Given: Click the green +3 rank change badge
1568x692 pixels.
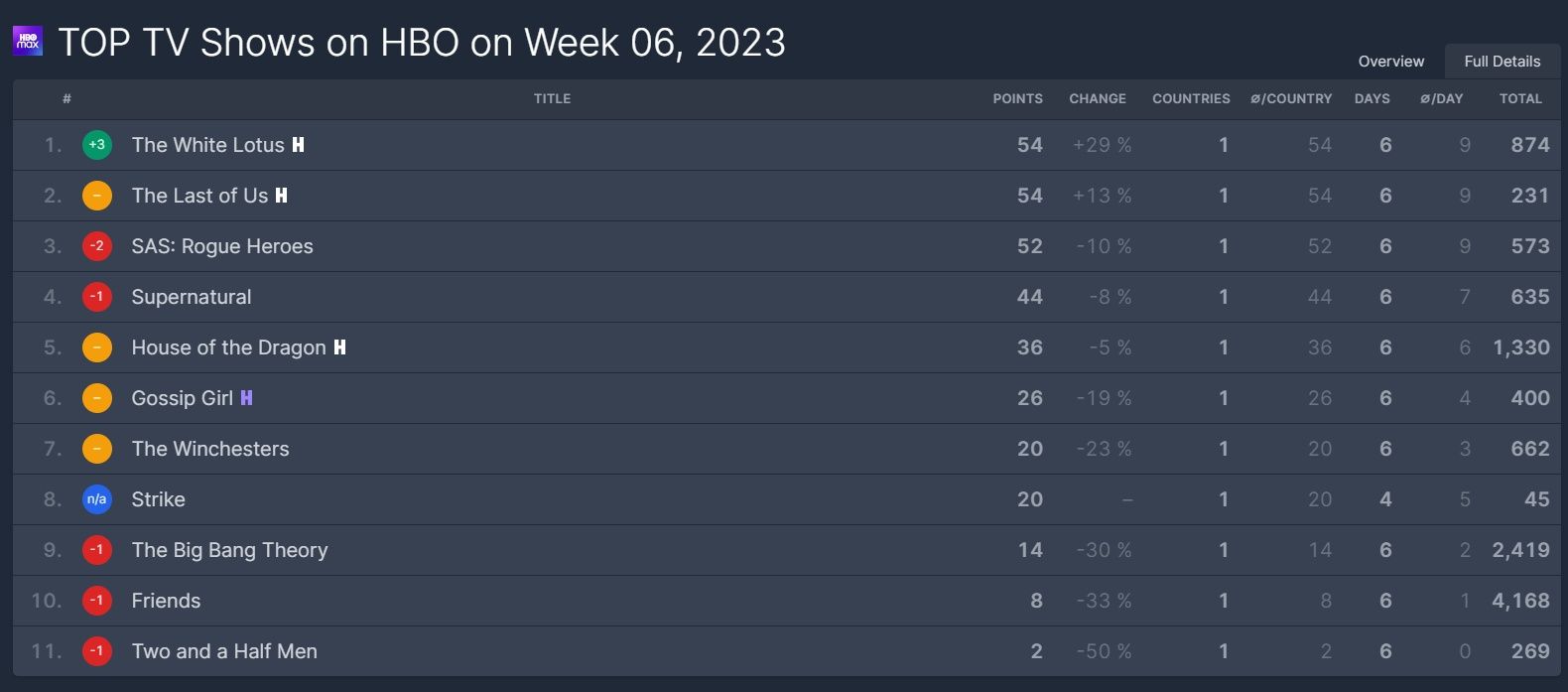Looking at the screenshot, I should coord(96,145).
